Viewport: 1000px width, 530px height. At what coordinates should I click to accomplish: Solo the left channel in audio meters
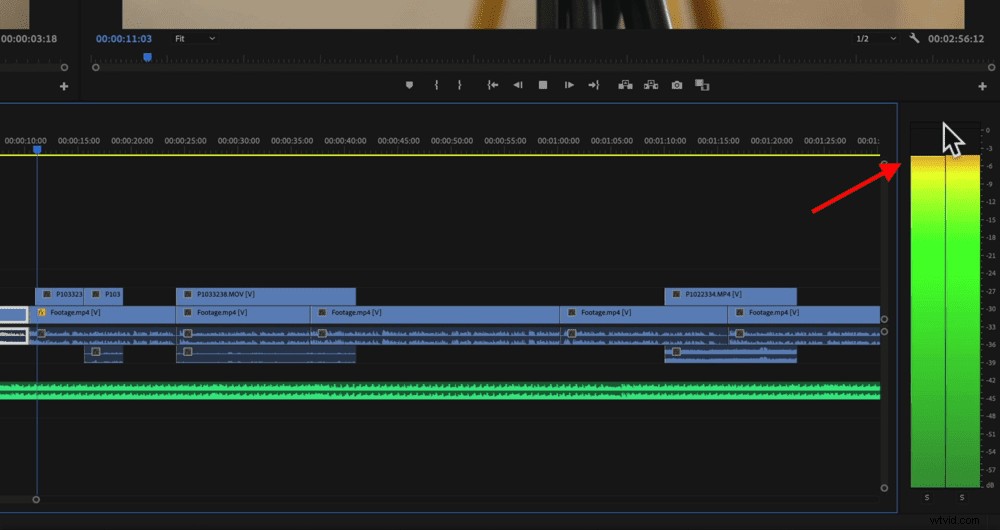coord(927,497)
